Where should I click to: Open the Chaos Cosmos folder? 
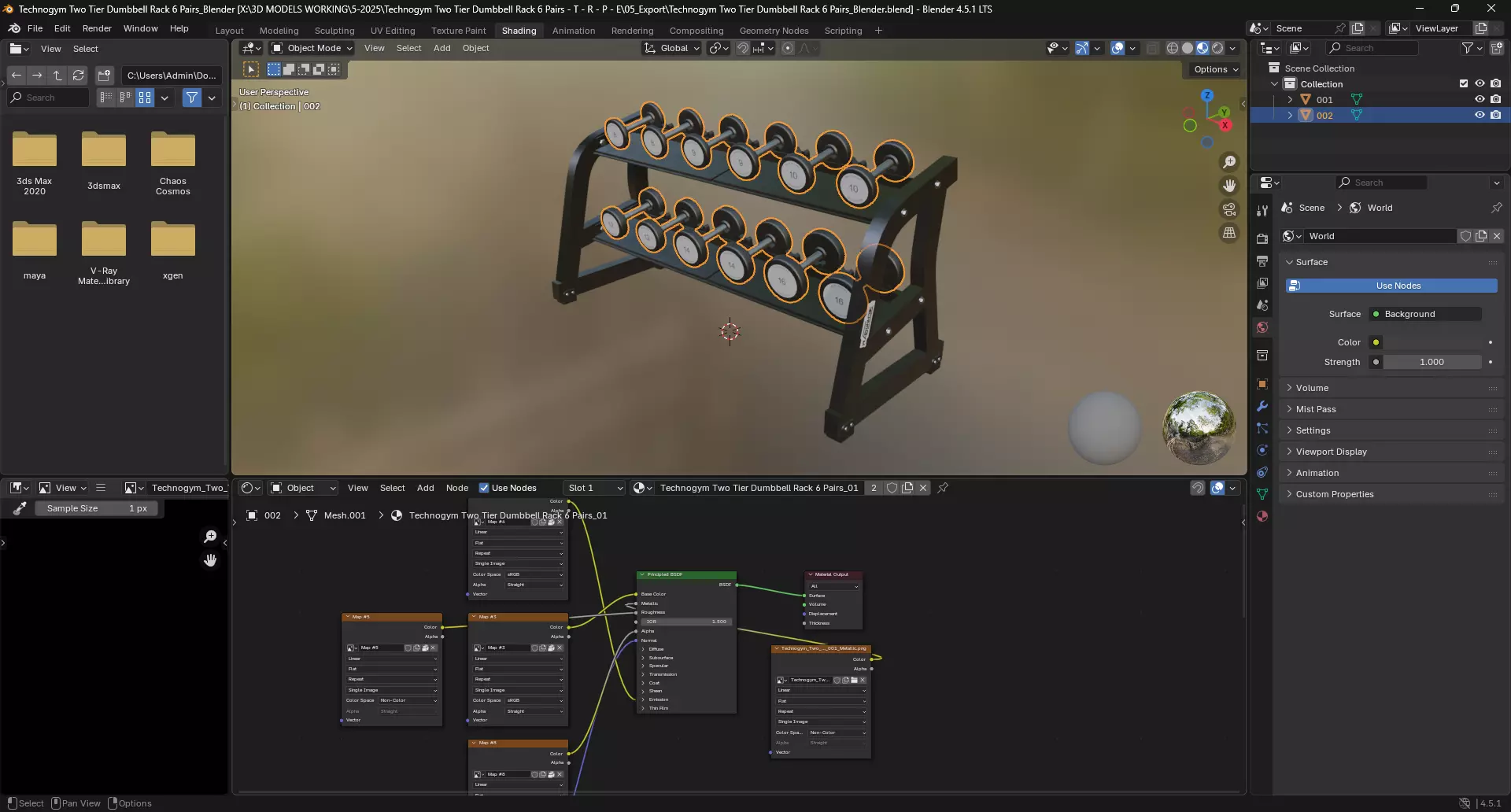click(173, 163)
